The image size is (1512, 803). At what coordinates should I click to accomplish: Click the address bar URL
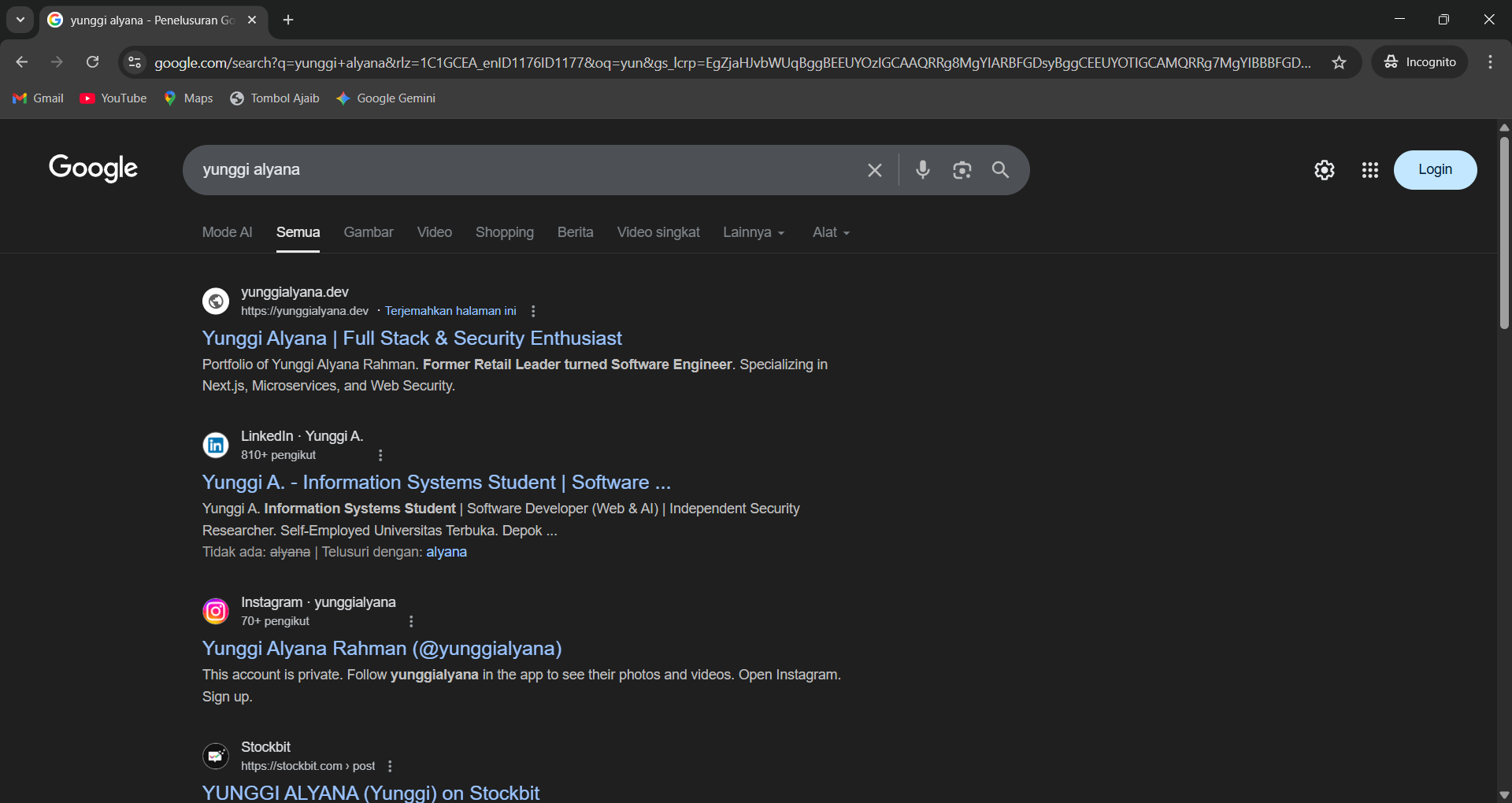pyautogui.click(x=732, y=62)
